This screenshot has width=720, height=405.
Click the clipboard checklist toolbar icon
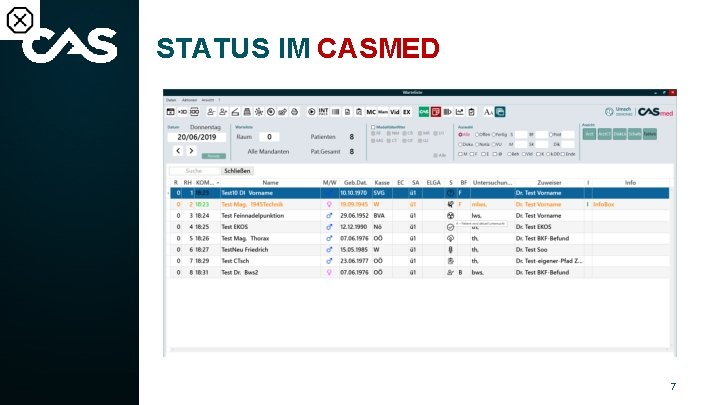point(472,112)
